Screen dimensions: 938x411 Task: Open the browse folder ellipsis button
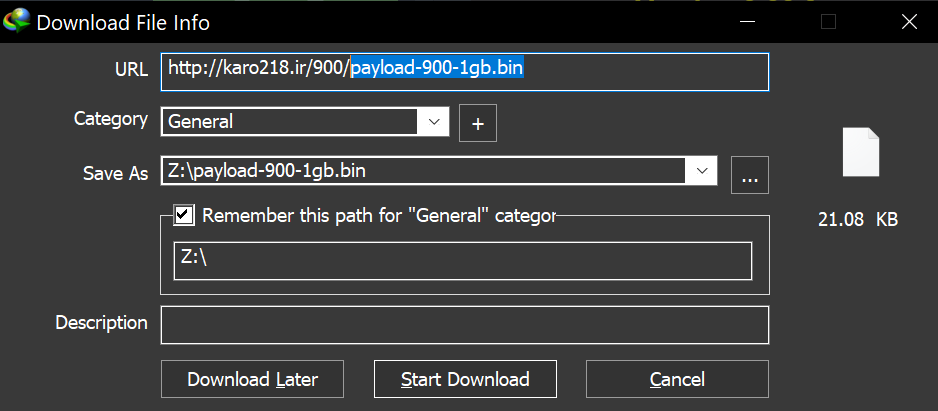click(x=750, y=175)
